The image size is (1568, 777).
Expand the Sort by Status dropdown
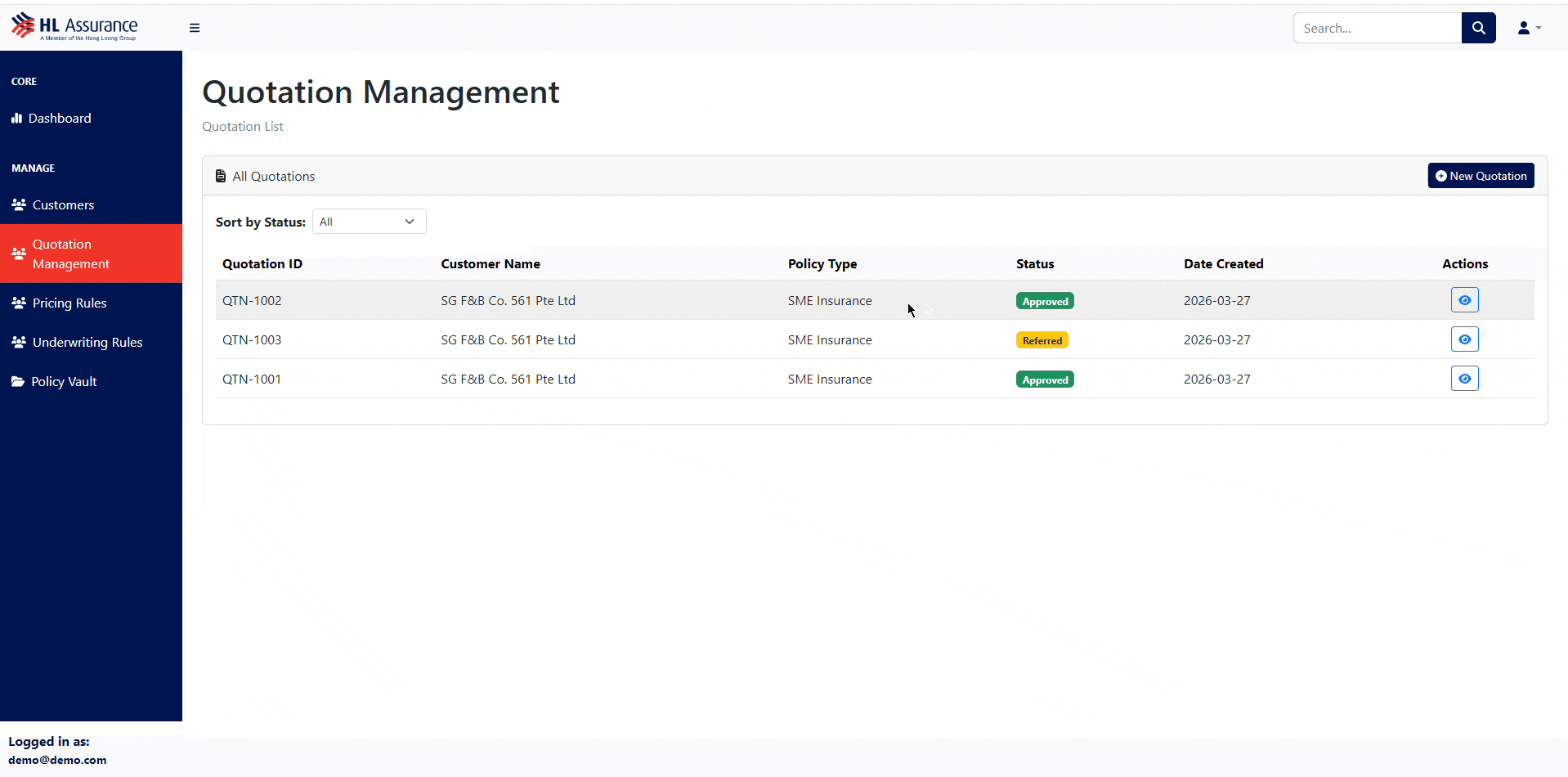coord(369,222)
